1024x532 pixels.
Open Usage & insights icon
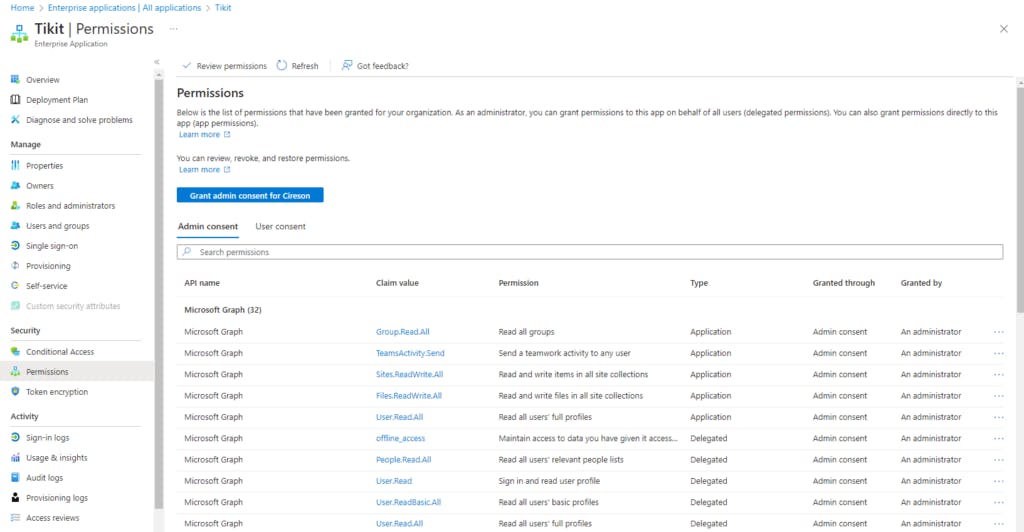click(x=16, y=458)
